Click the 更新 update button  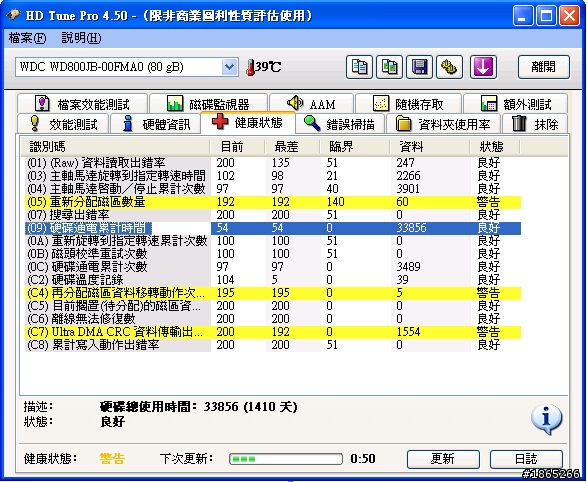click(443, 459)
